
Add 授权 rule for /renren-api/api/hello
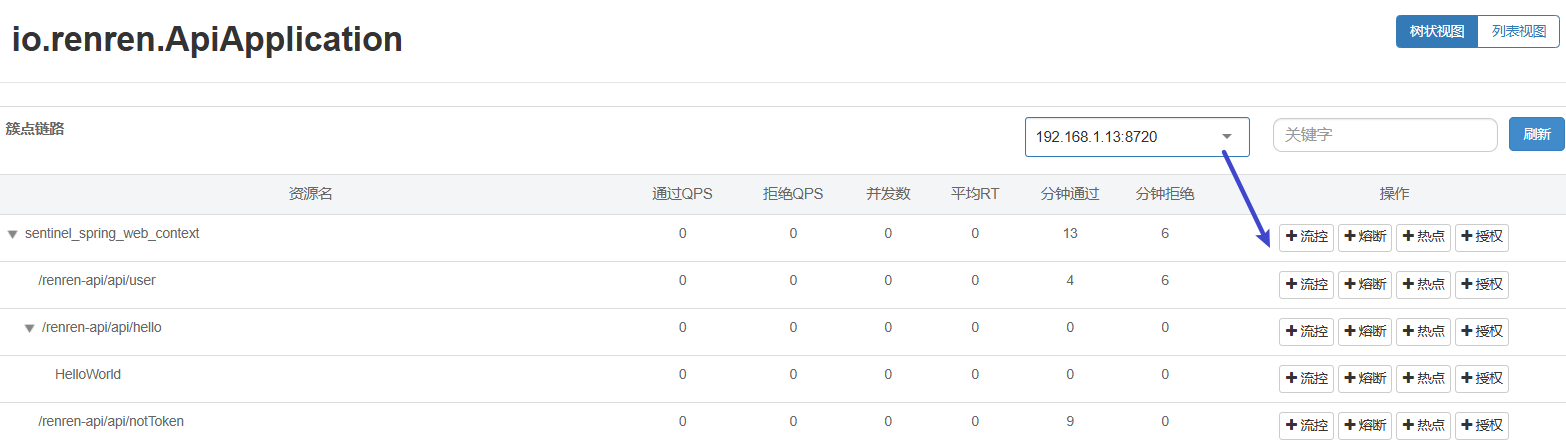[1481, 331]
